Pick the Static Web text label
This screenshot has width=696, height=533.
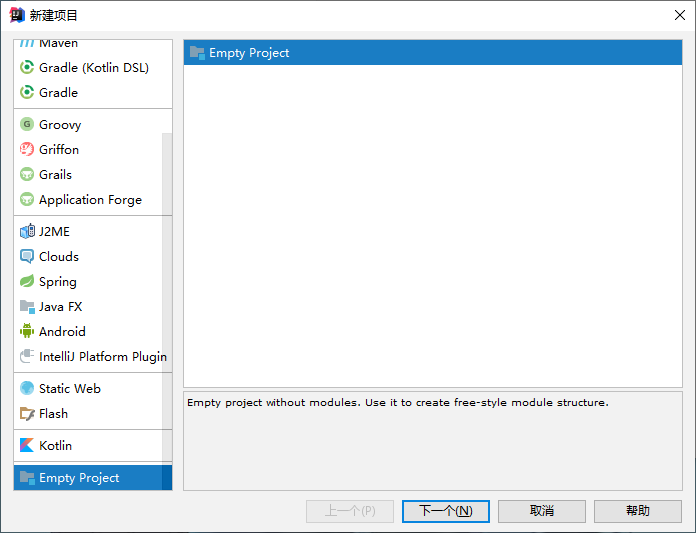pyautogui.click(x=70, y=389)
